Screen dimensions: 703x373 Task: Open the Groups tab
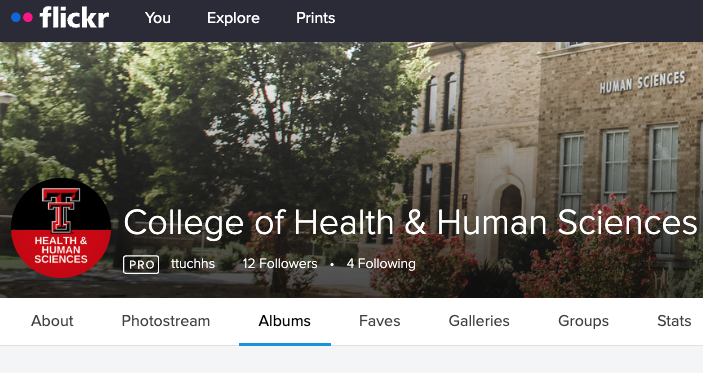click(x=583, y=321)
